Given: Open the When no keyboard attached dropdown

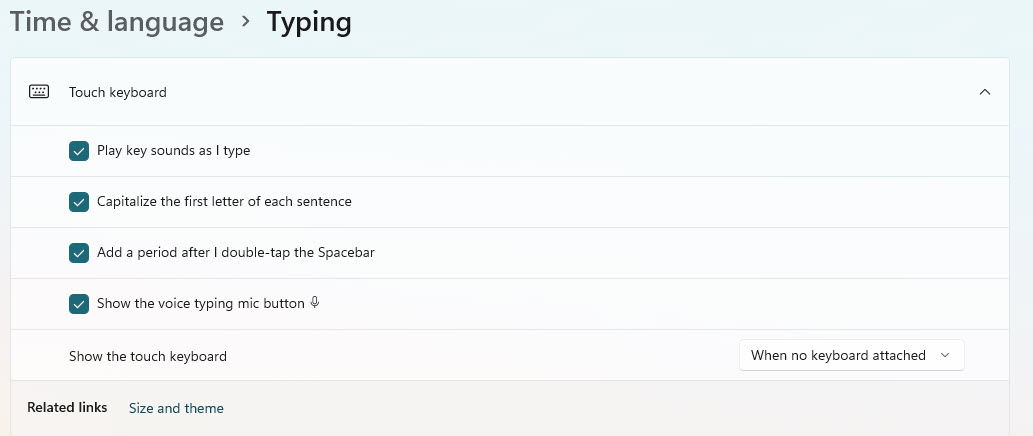Looking at the screenshot, I should point(852,355).
